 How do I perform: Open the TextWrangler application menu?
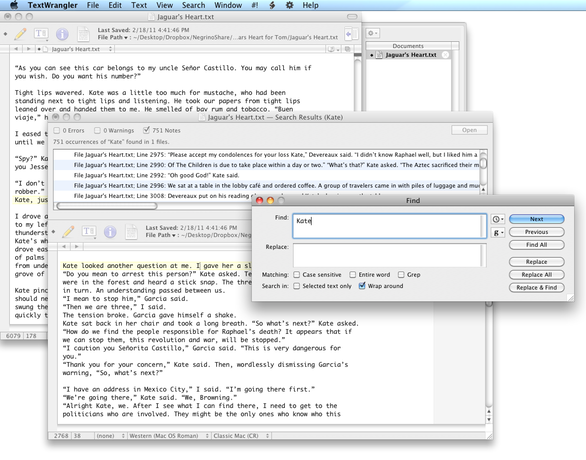tap(53, 5)
